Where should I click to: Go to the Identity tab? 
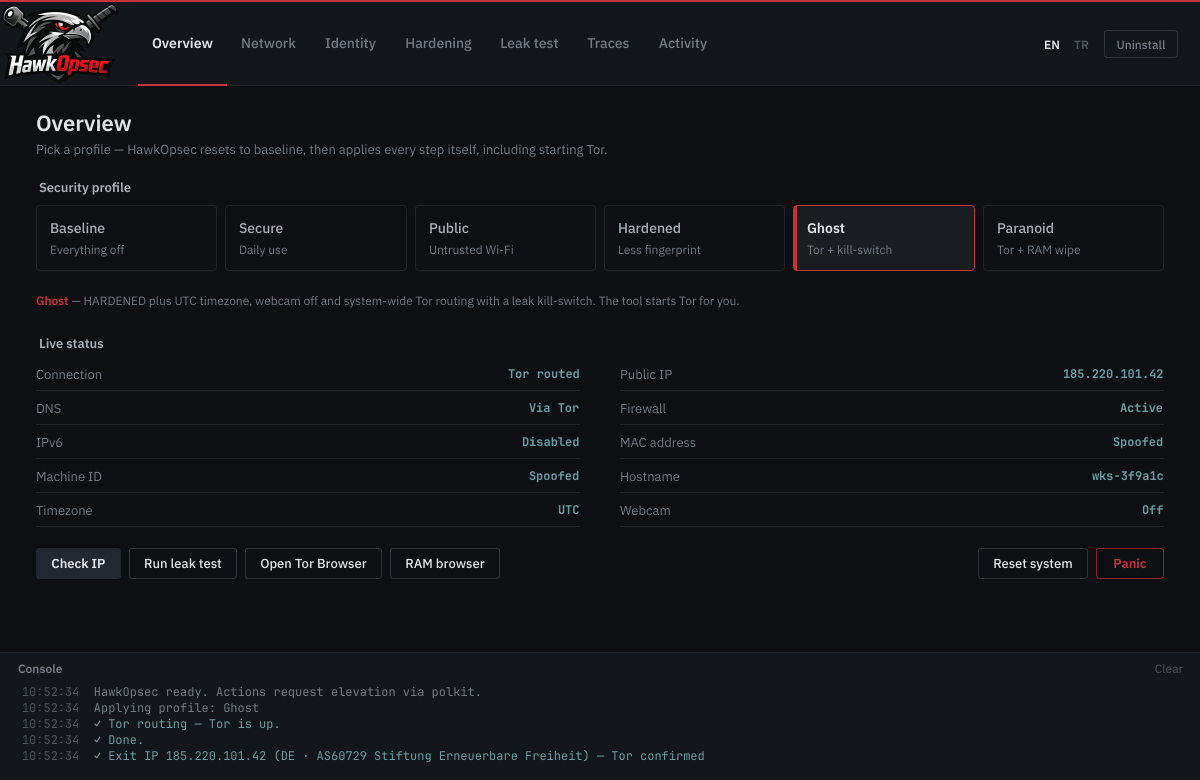coord(350,44)
